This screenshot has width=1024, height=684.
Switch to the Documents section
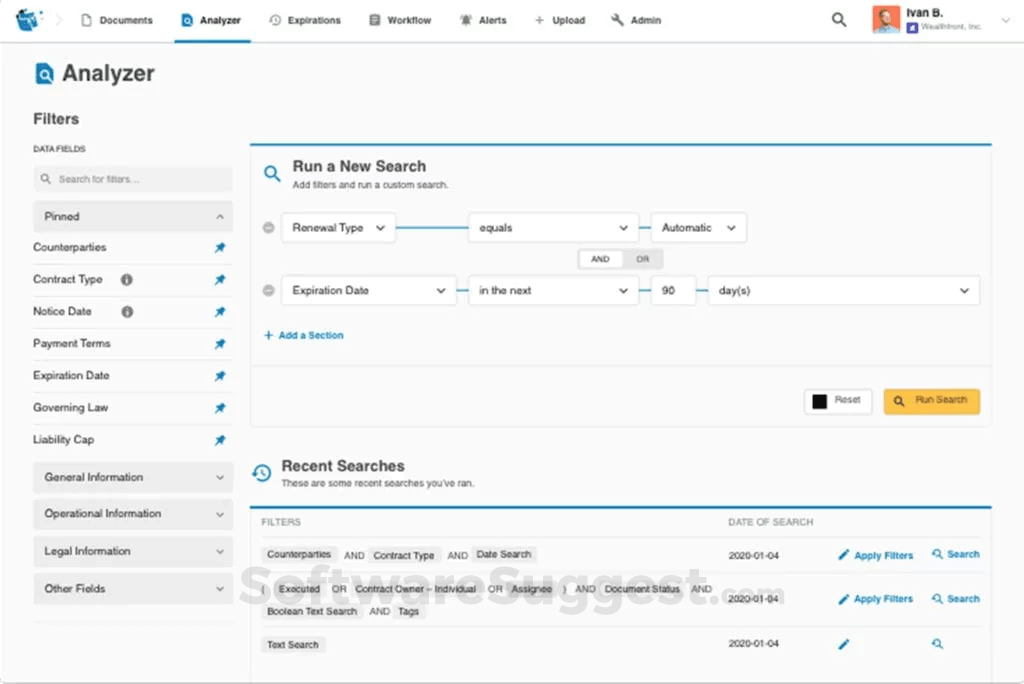[x=117, y=19]
